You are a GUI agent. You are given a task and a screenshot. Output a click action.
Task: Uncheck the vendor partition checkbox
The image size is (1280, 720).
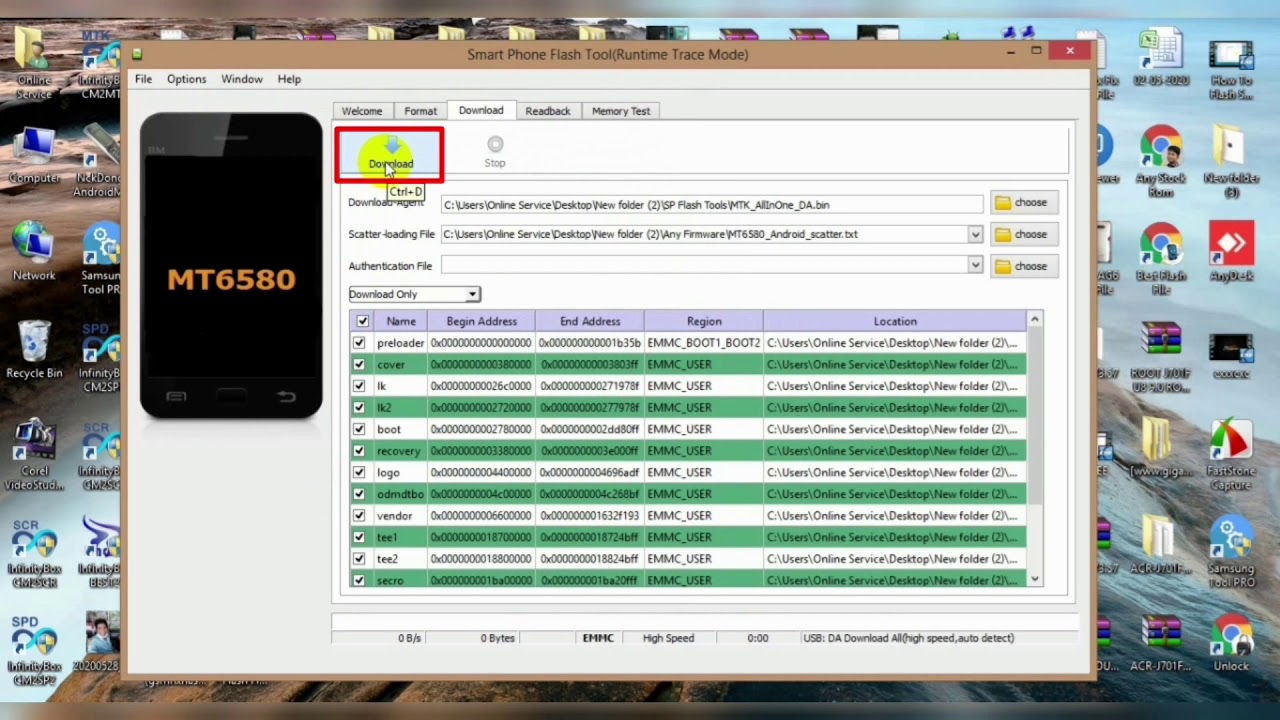359,515
